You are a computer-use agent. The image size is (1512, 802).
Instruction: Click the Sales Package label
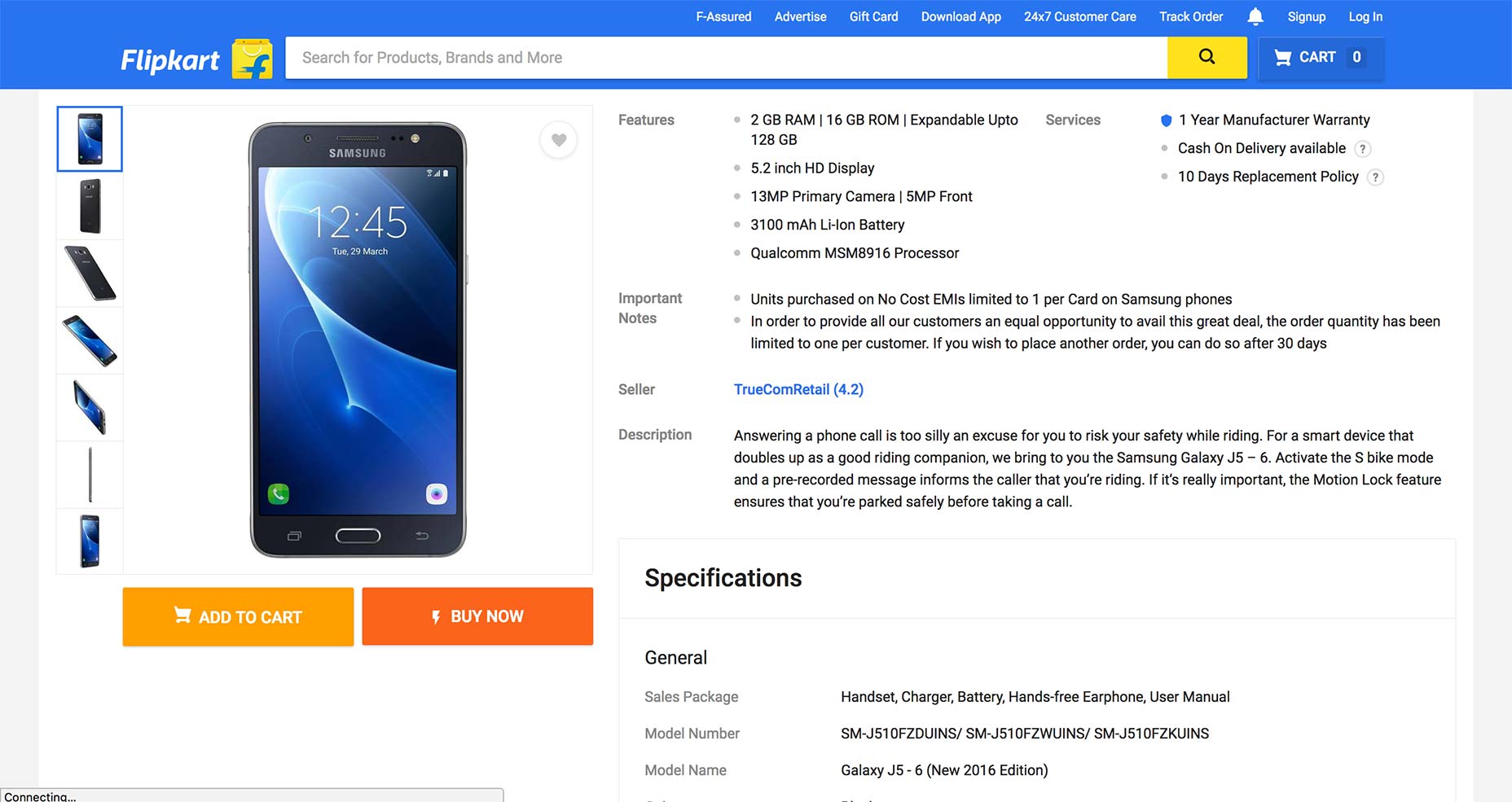pos(691,697)
